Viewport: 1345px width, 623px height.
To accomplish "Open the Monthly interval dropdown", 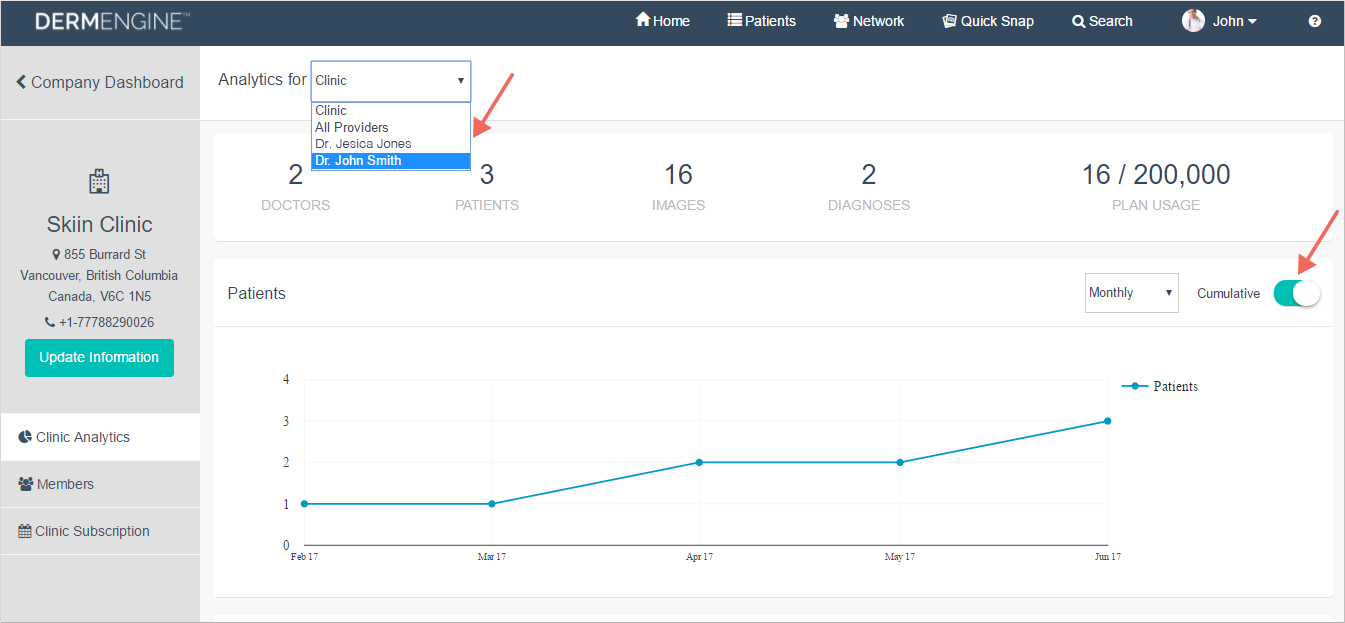I will (1131, 293).
